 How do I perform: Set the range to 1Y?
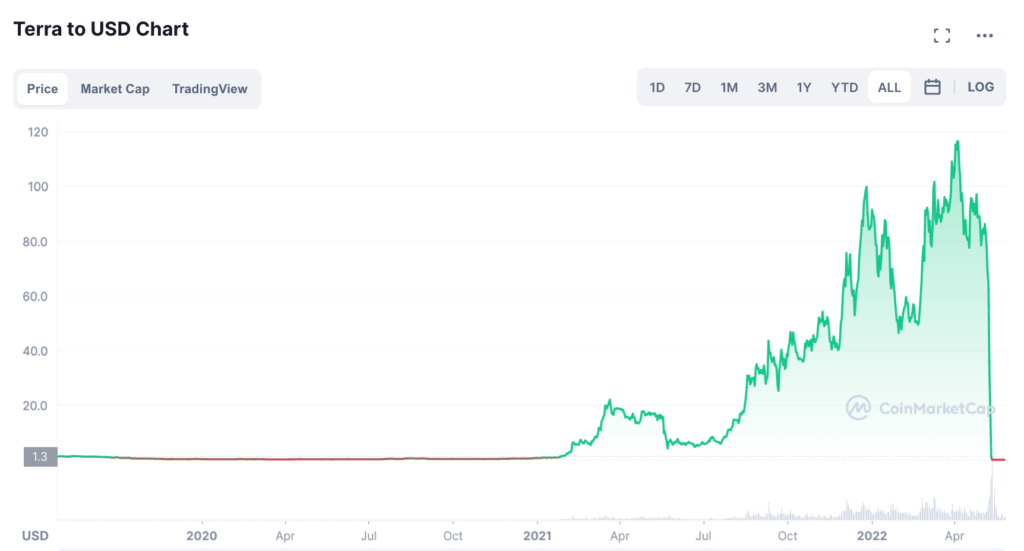[803, 87]
